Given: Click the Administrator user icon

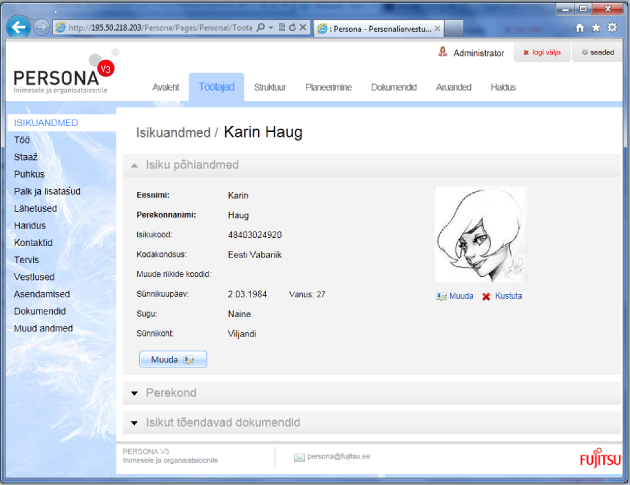Looking at the screenshot, I should point(442,52).
